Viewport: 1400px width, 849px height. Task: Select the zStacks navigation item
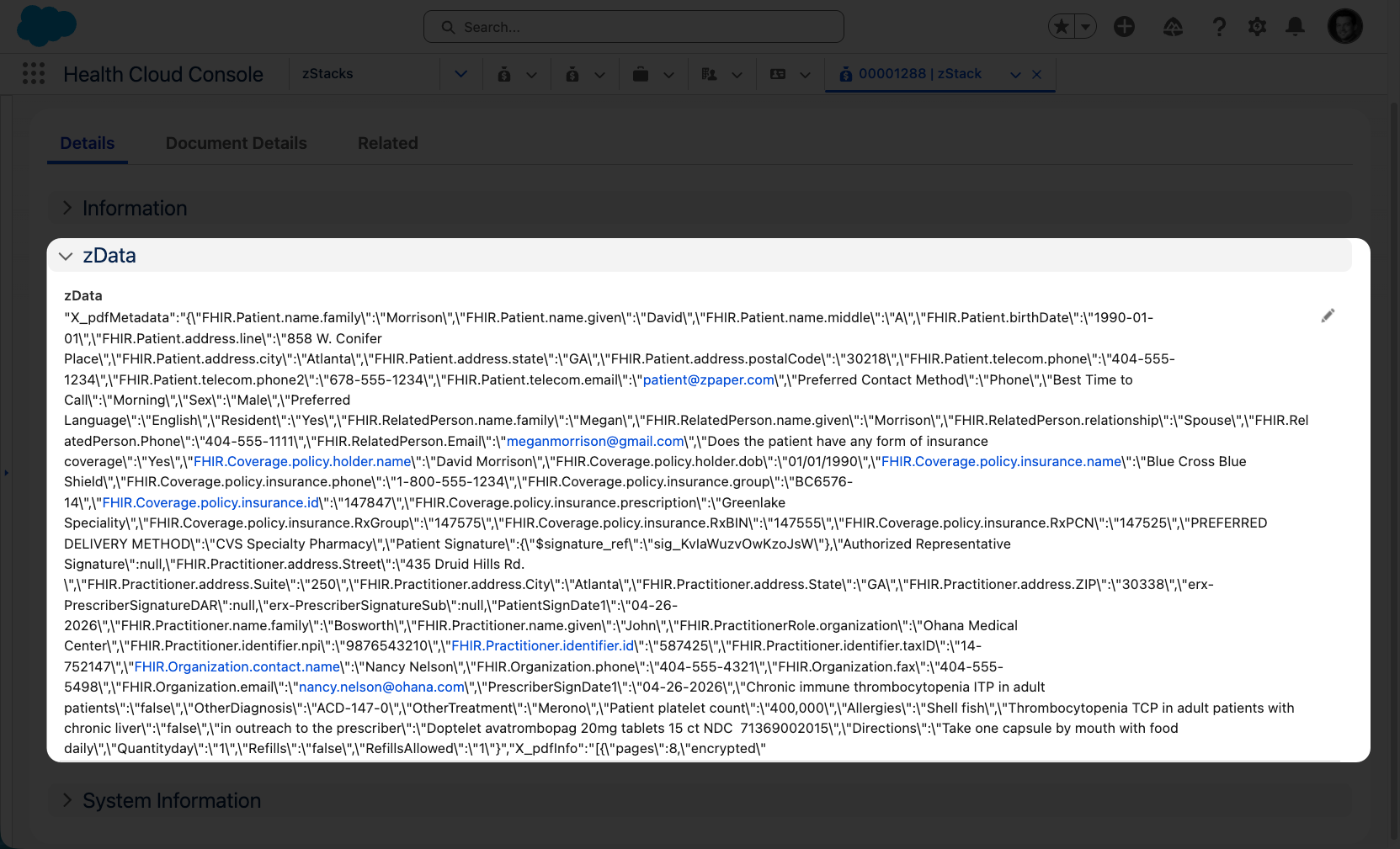[327, 74]
